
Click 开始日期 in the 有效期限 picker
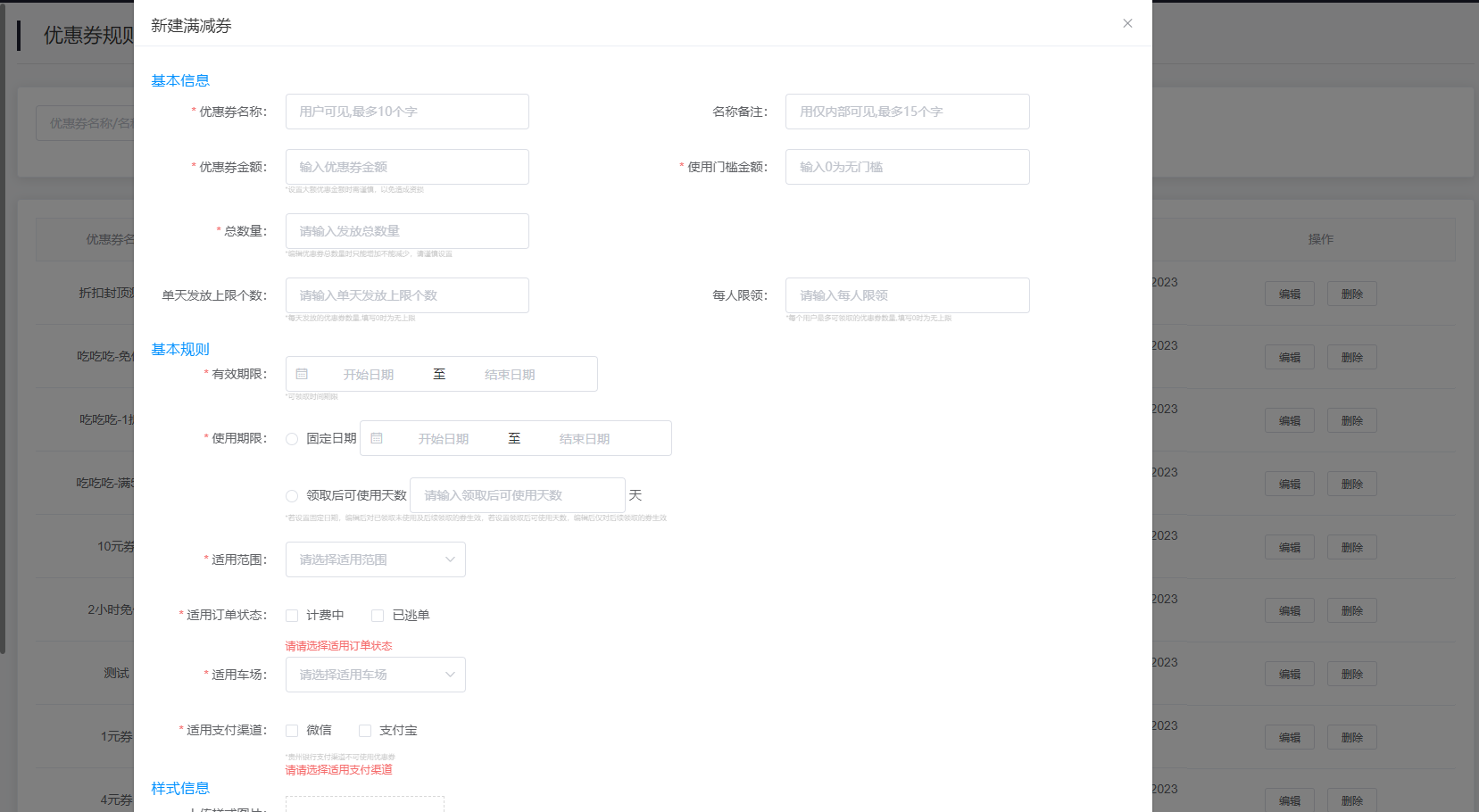(369, 375)
